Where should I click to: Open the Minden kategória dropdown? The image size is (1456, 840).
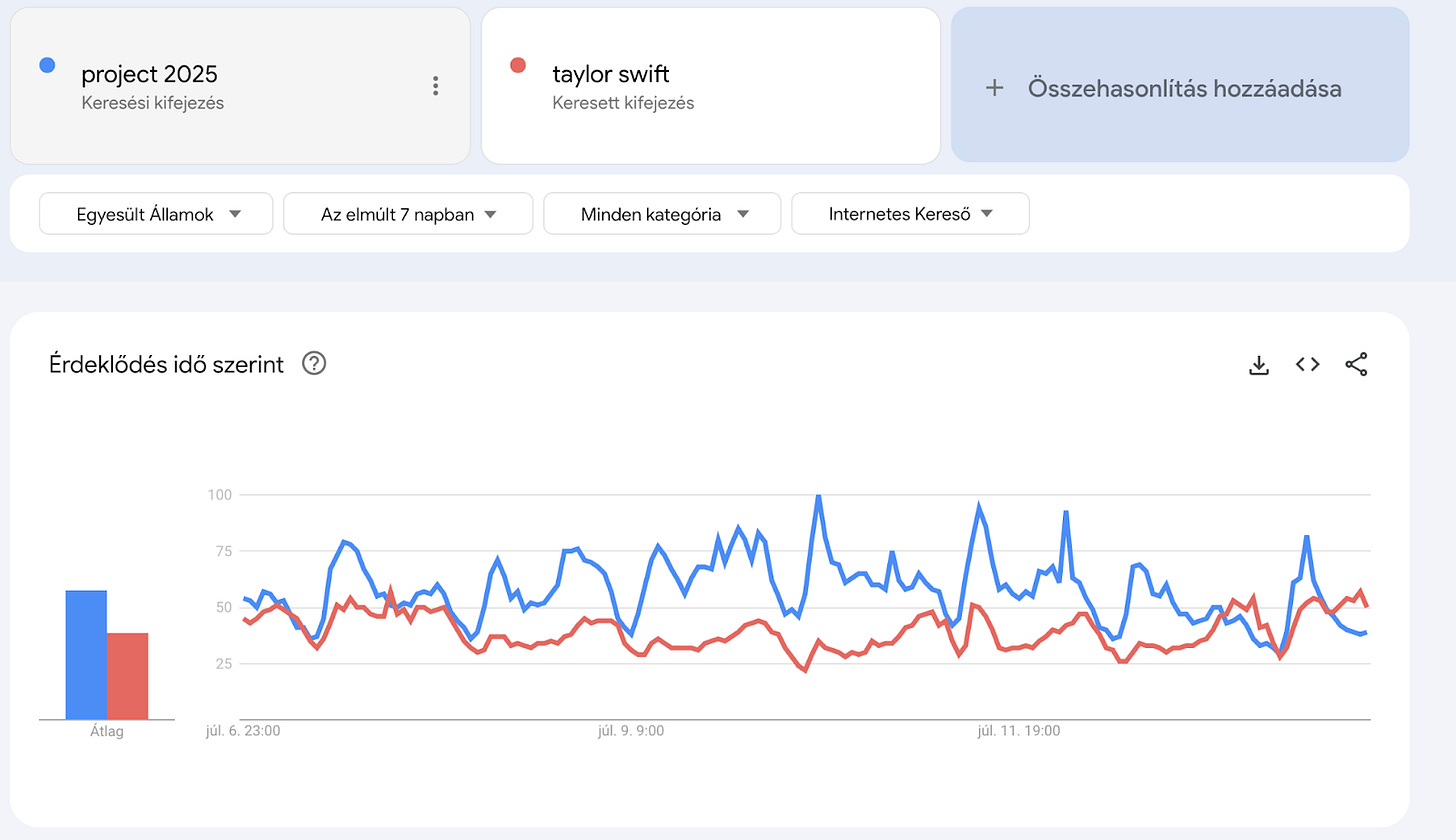662,214
